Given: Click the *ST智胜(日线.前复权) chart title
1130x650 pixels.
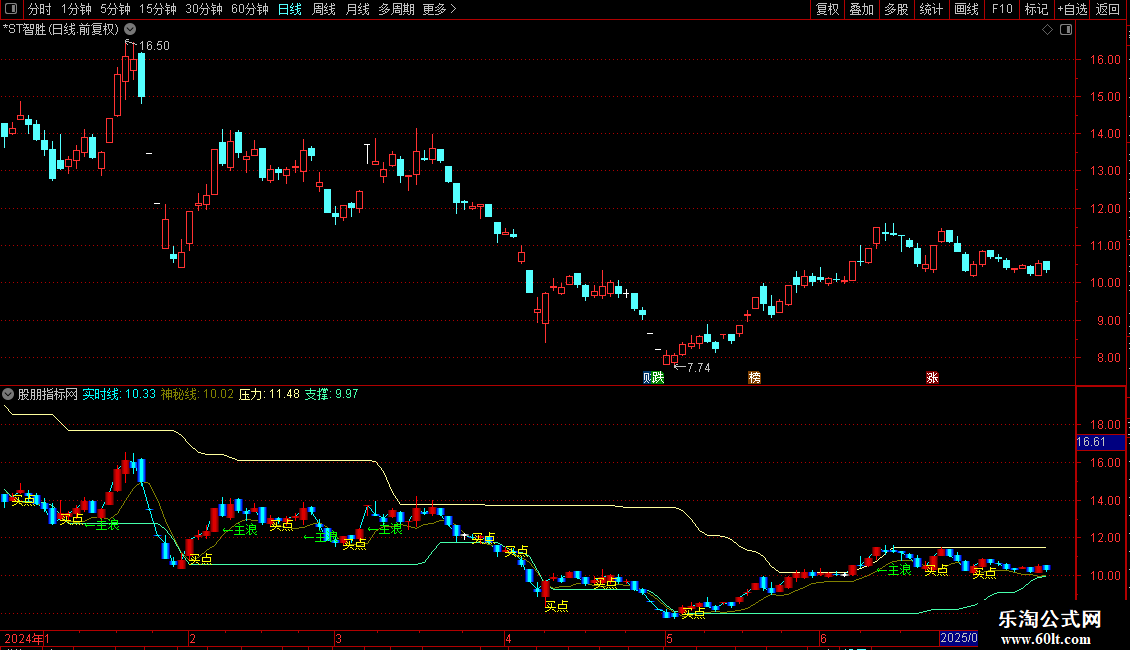Looking at the screenshot, I should tap(61, 29).
